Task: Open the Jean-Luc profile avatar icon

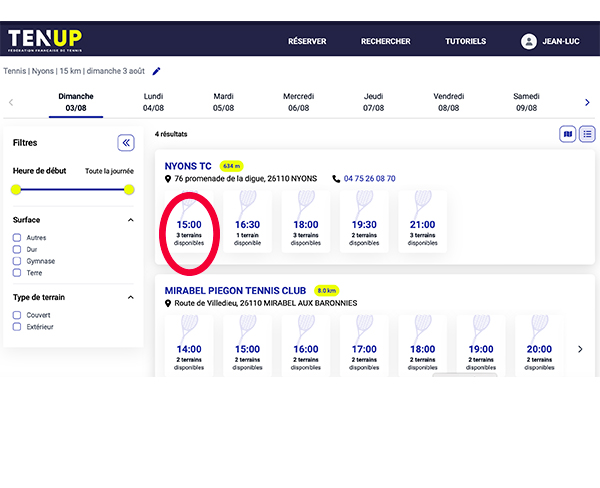Action: coord(529,41)
